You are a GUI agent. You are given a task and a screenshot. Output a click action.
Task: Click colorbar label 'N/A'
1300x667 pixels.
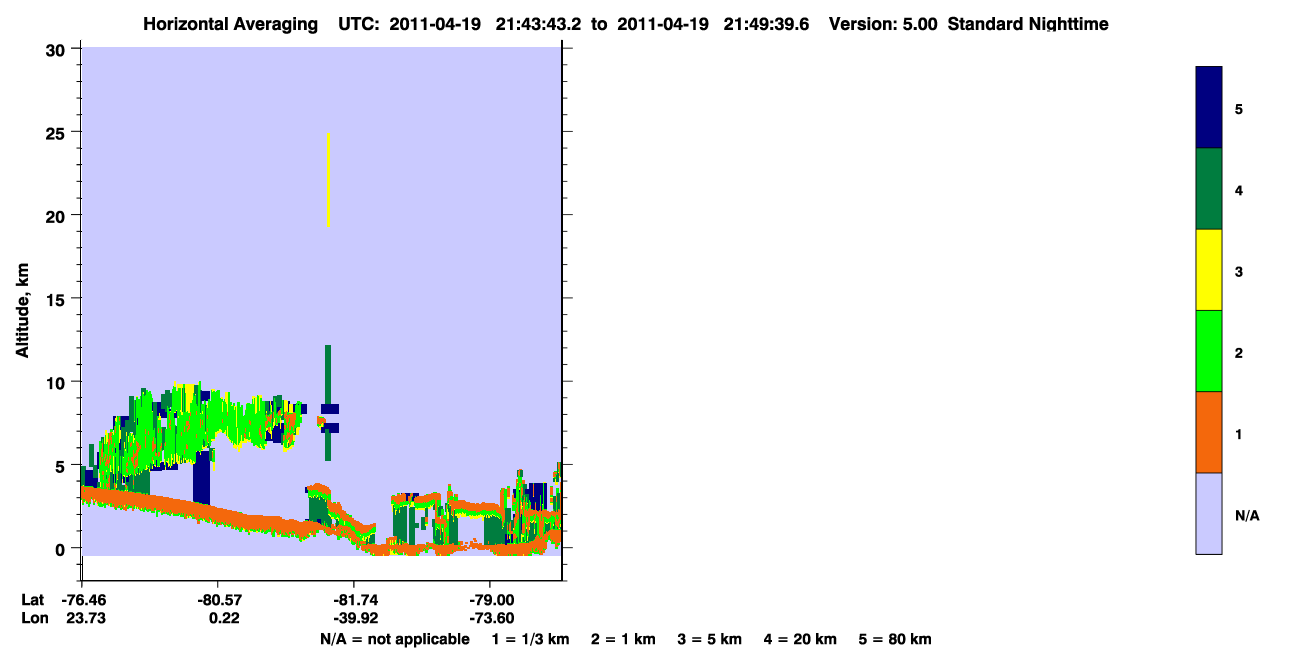point(1246,516)
